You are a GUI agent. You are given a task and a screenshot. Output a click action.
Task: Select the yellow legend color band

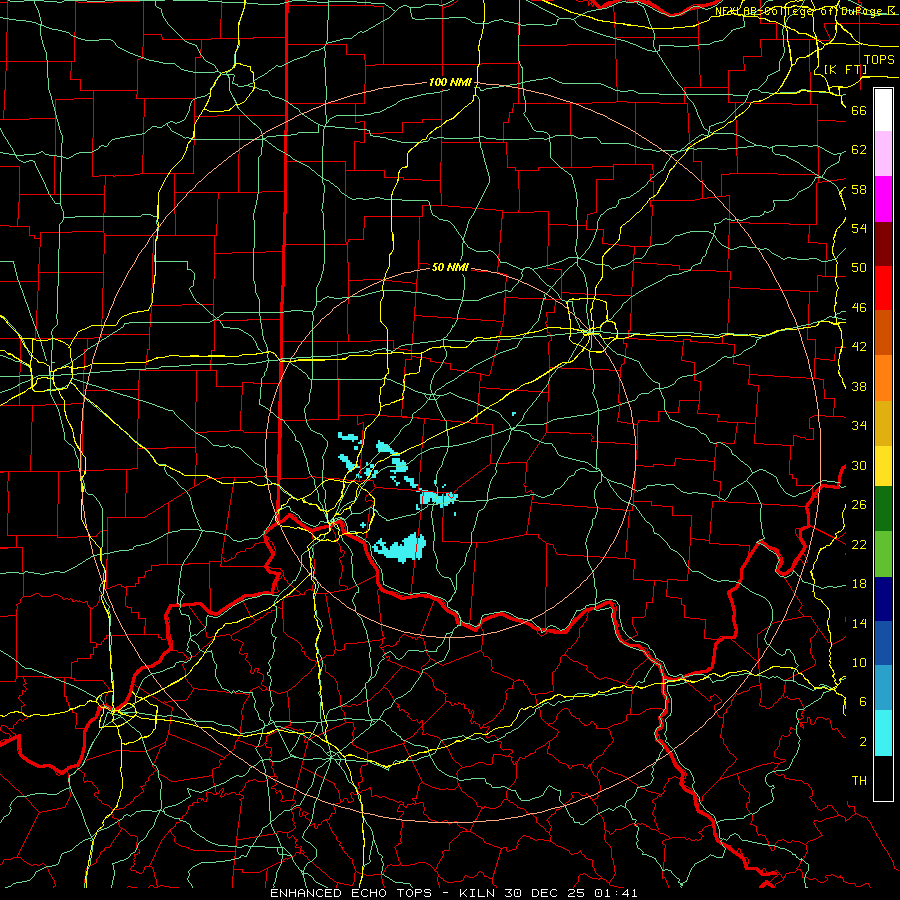coord(883,465)
